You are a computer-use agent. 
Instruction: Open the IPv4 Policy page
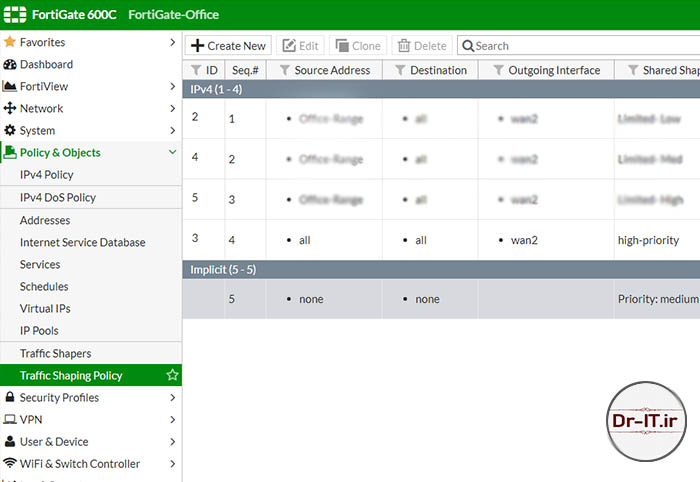[46, 175]
